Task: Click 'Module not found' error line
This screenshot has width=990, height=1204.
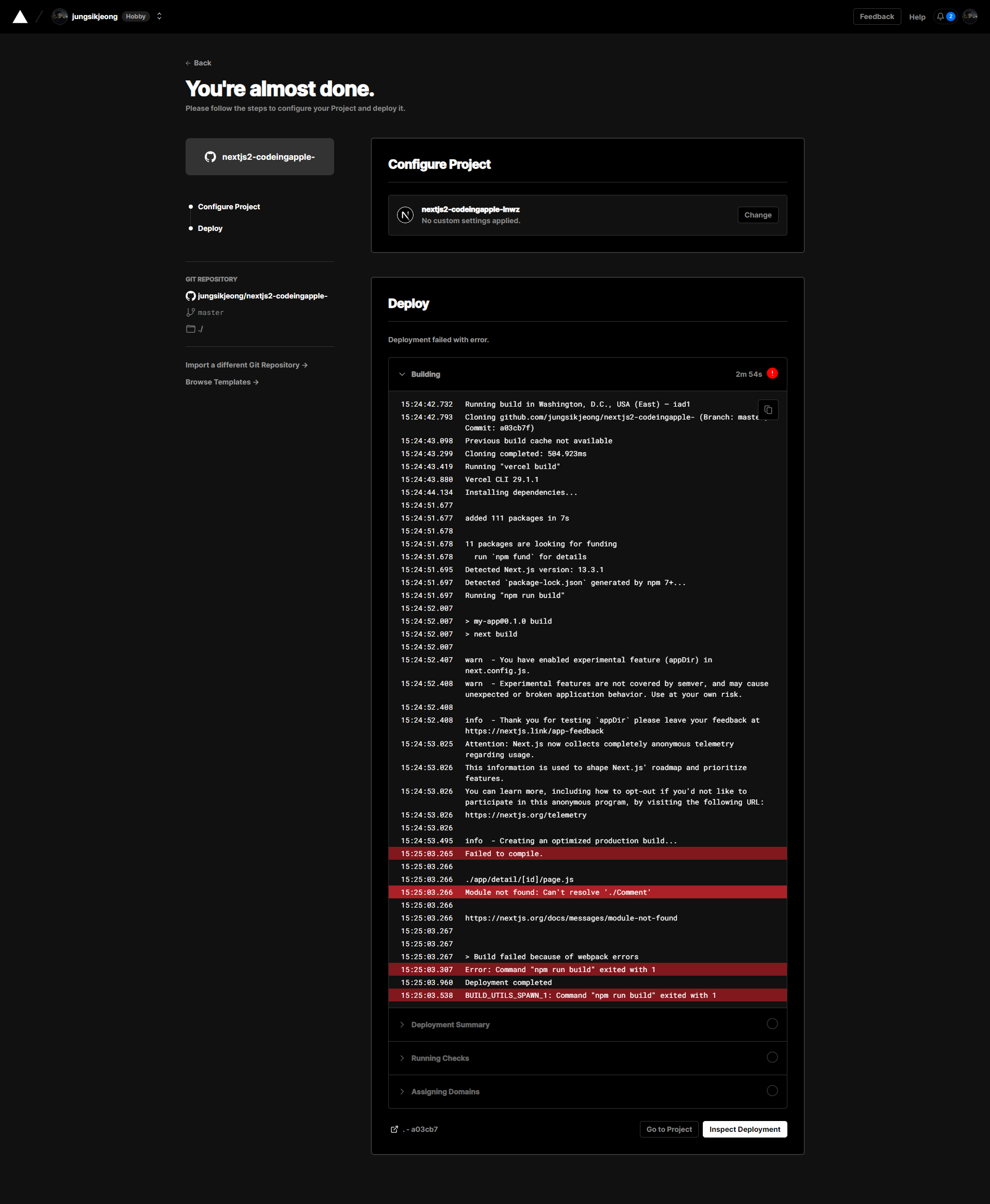Action: coord(587,892)
